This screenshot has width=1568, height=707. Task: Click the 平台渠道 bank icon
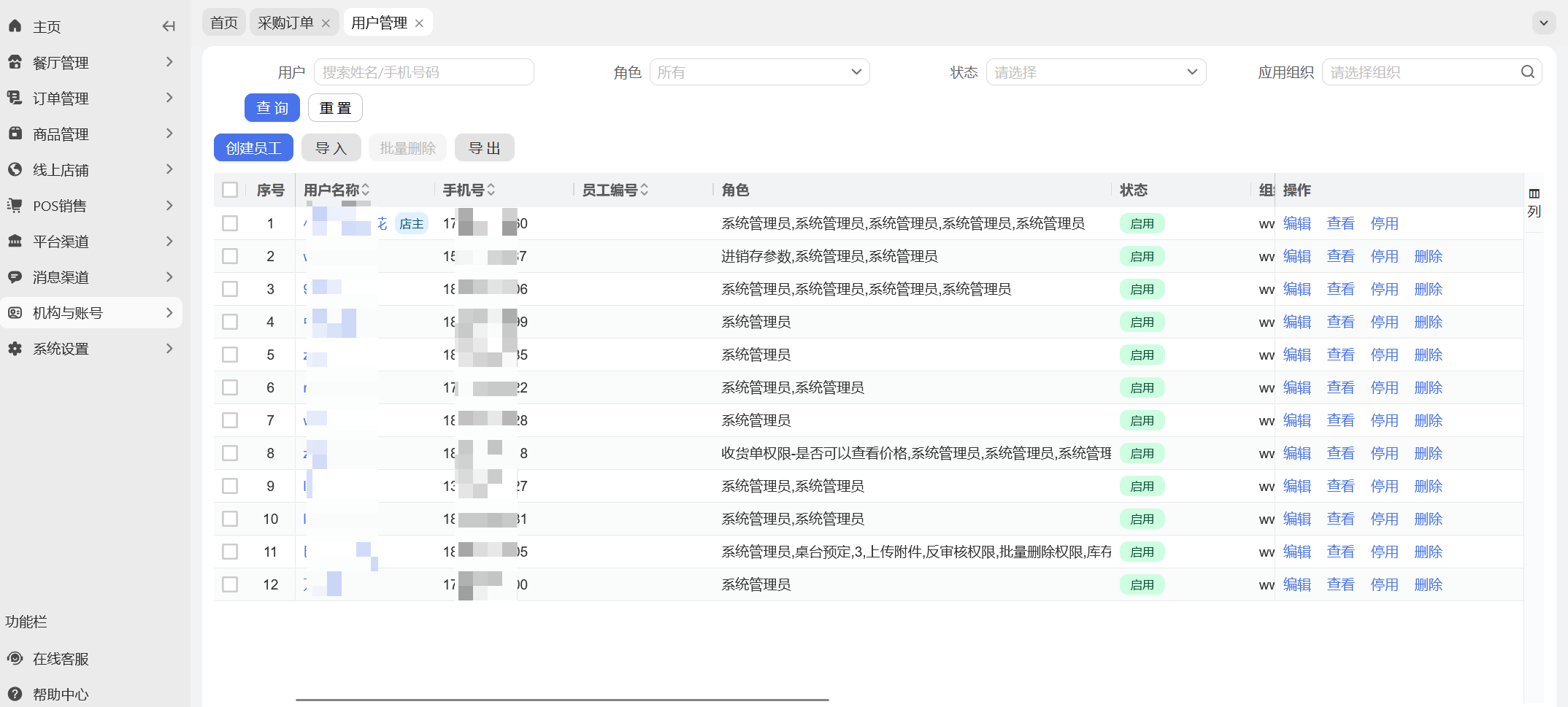15,241
